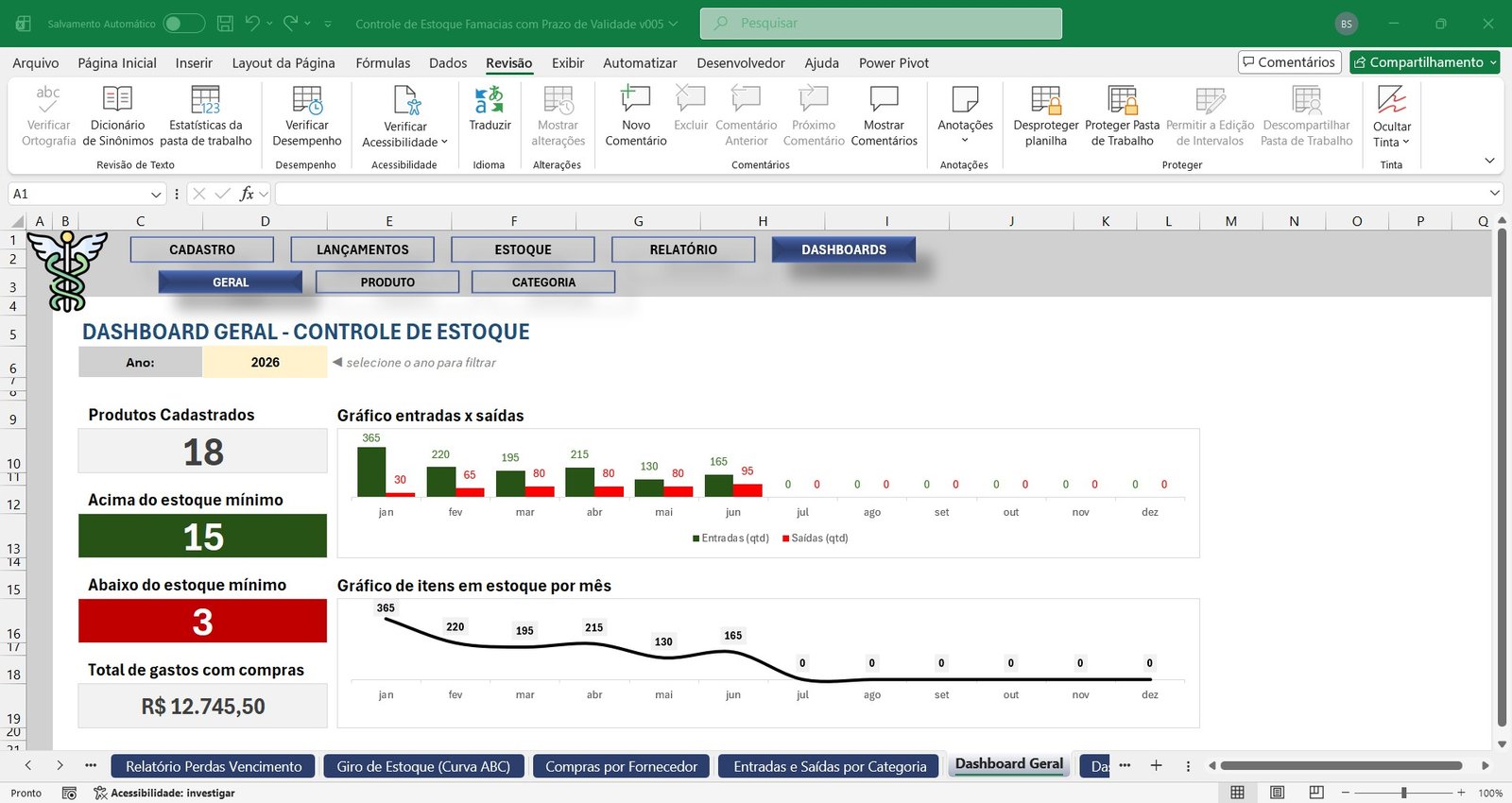Show more sheet tabs ellipsis at left
The height and width of the screenshot is (803, 1512).
click(91, 765)
